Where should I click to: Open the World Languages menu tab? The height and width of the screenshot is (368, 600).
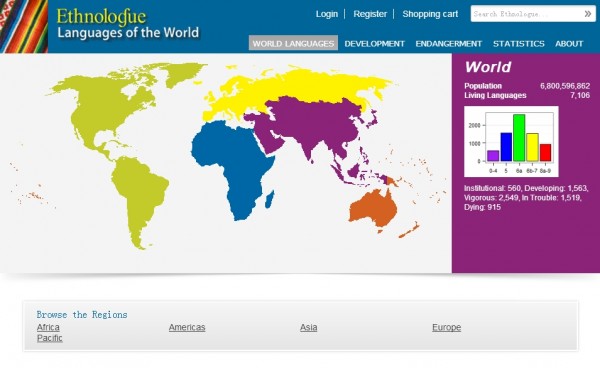pos(293,43)
